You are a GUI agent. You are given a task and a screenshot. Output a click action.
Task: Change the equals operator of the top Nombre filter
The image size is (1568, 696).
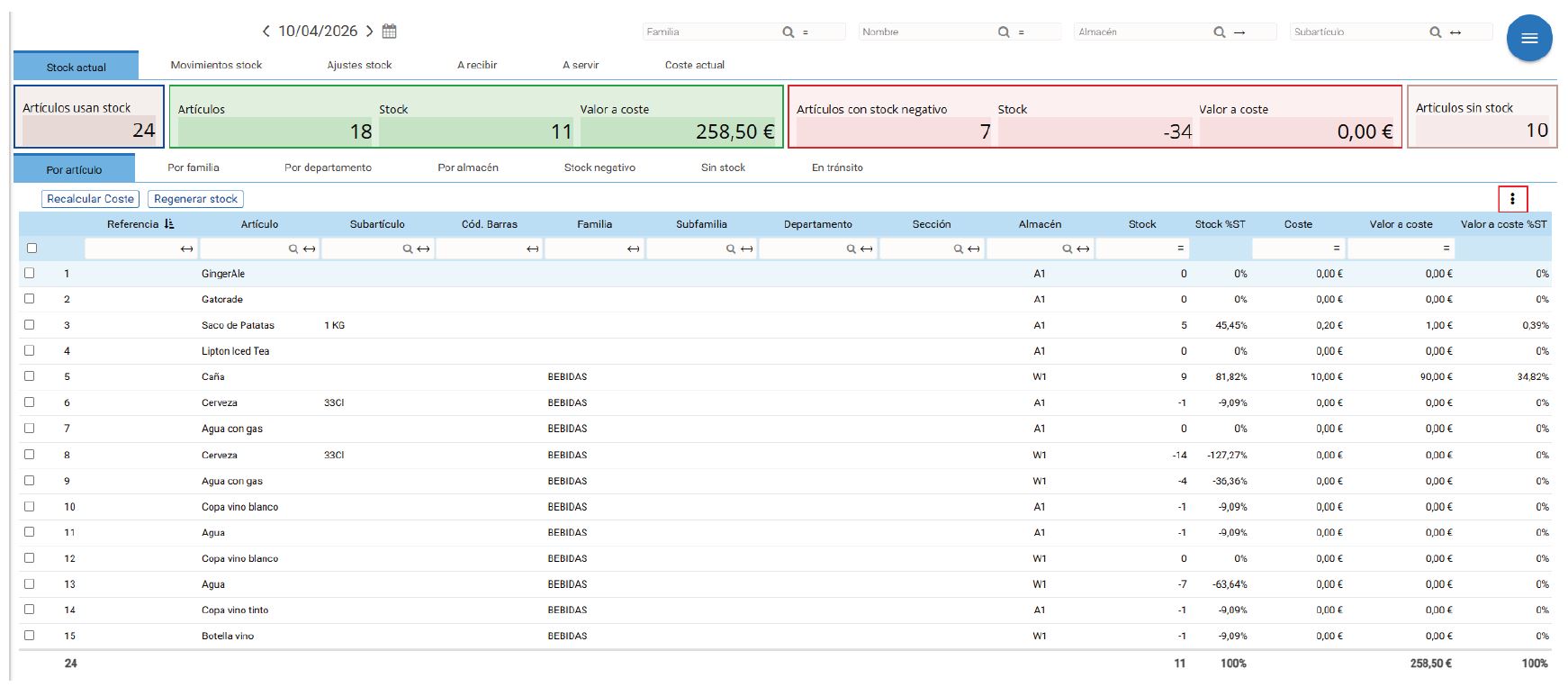click(x=1022, y=32)
